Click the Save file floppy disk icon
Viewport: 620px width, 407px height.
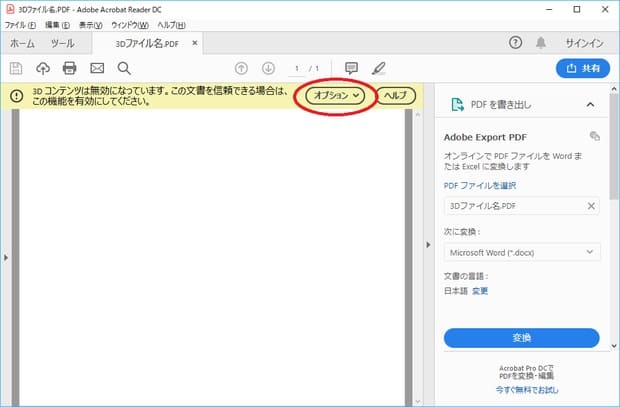pos(16,68)
